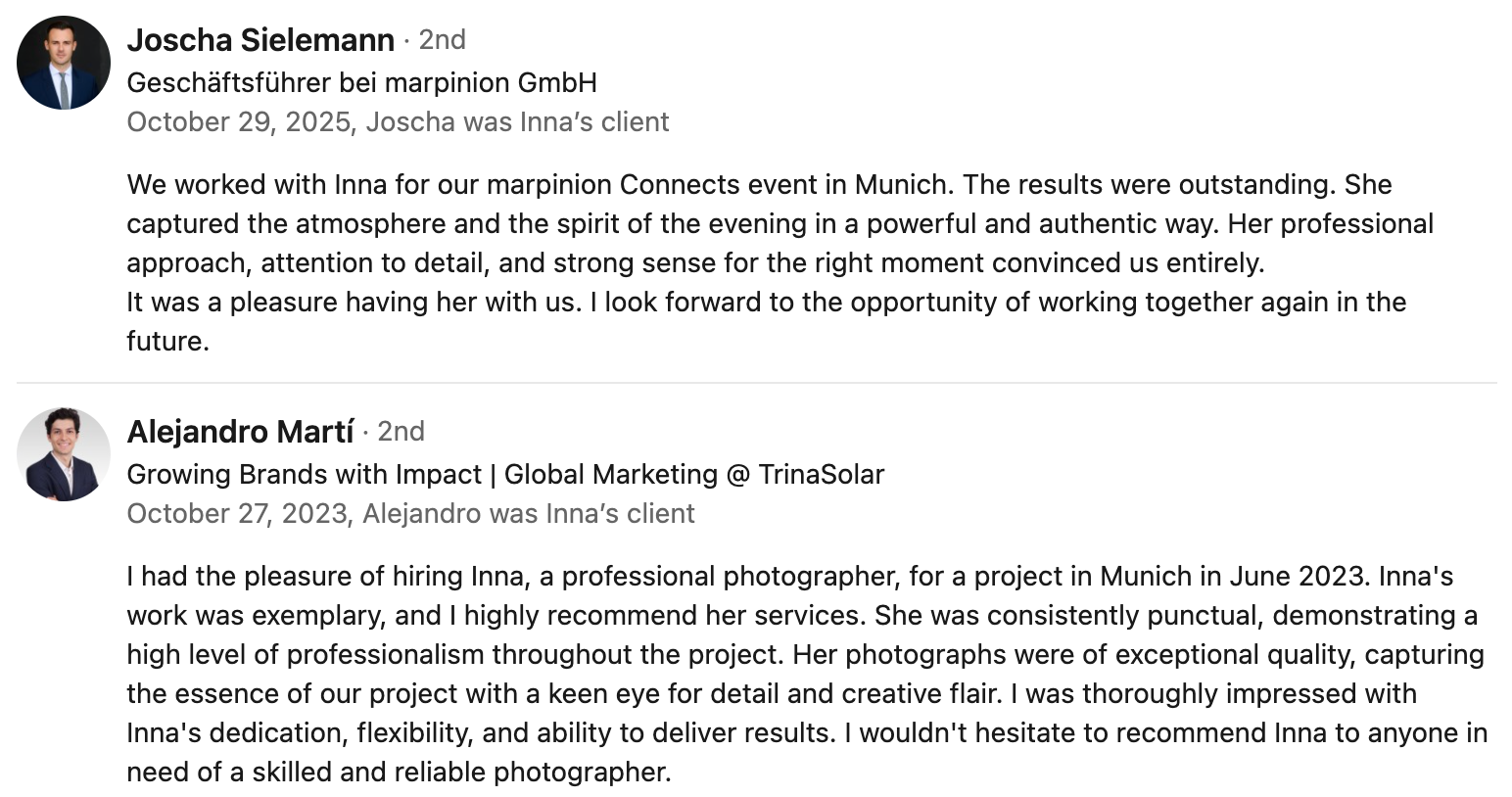Click the "Growing Brands with Impact" headline

tap(304, 475)
